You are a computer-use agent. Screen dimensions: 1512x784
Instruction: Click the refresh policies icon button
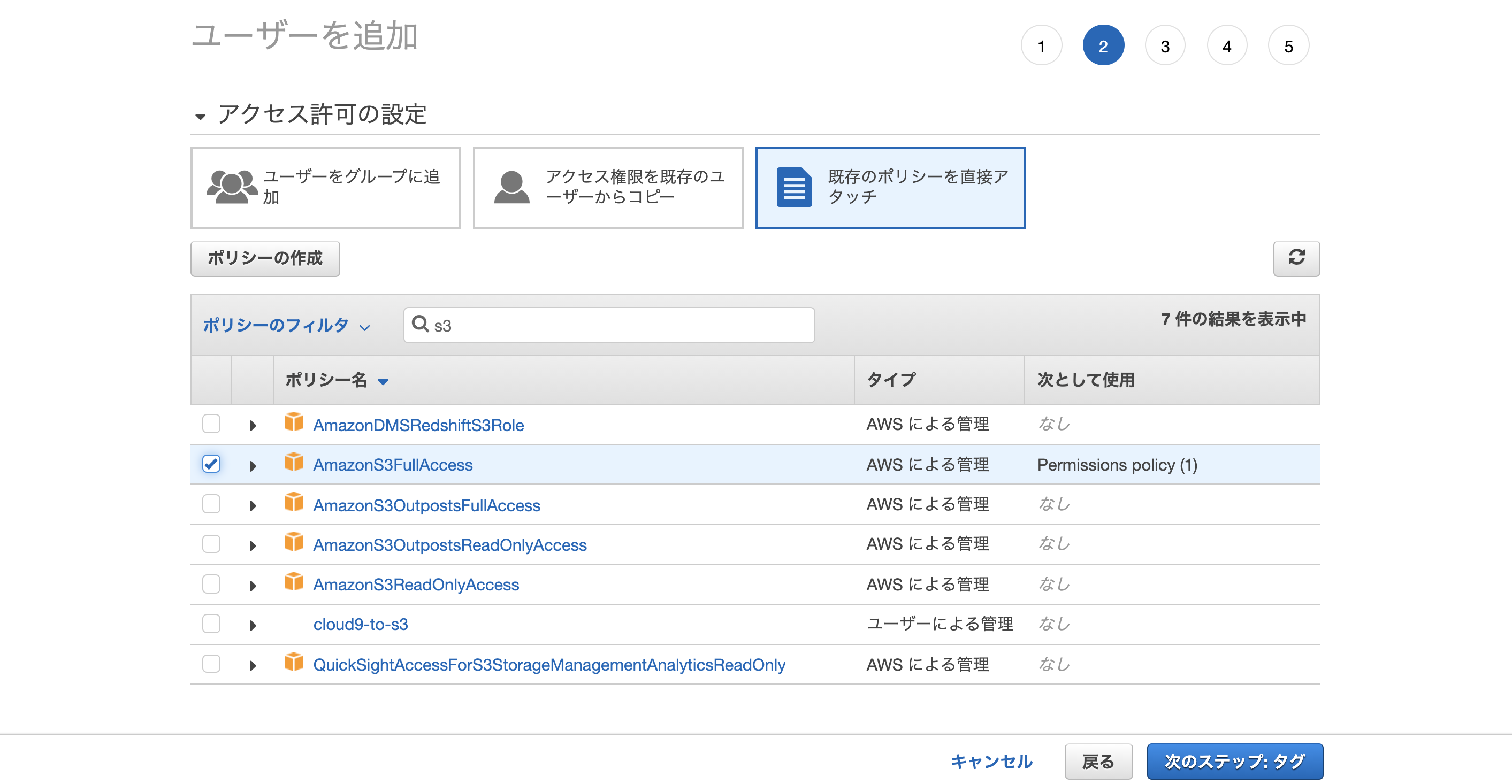[1295, 258]
